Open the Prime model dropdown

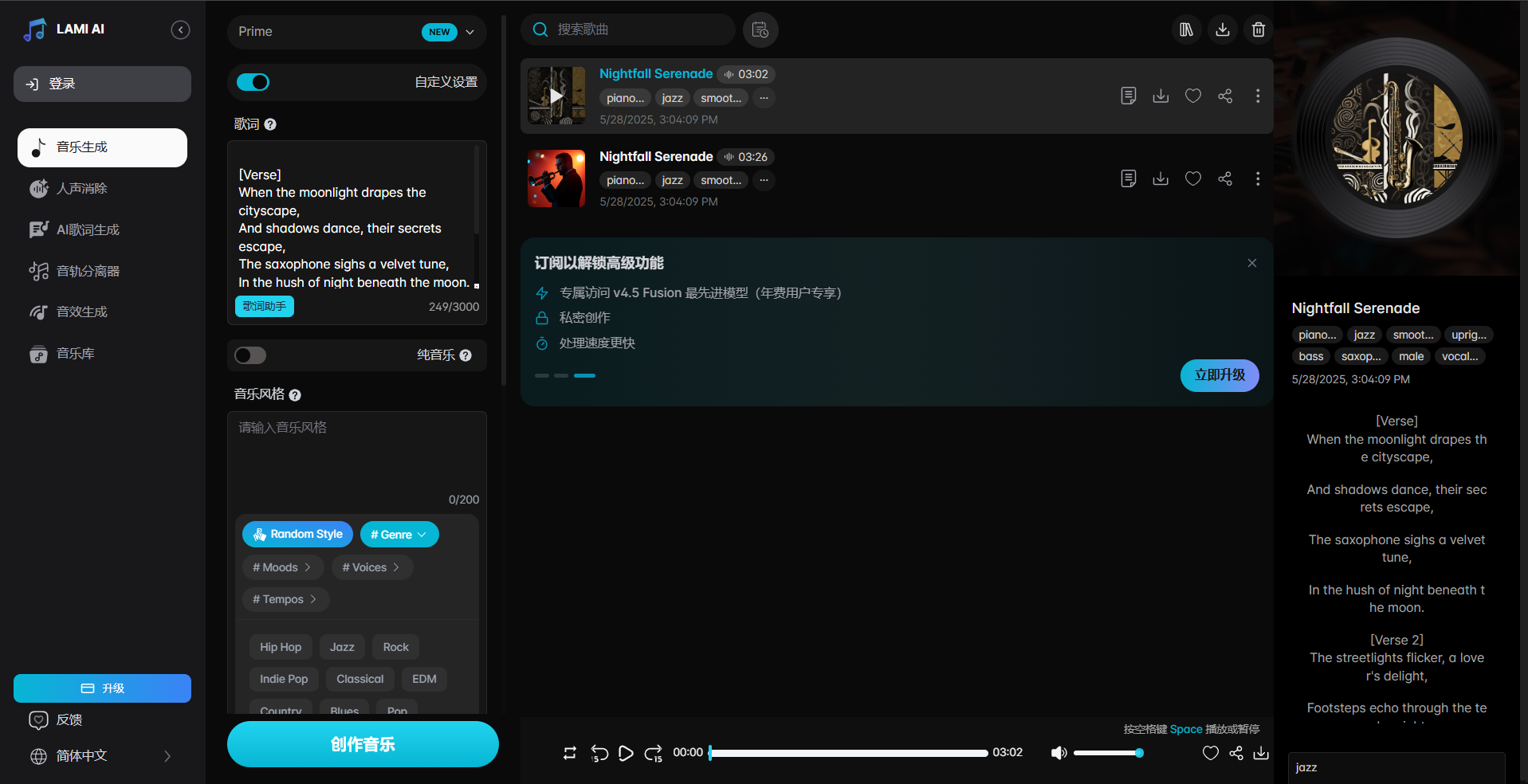(357, 32)
